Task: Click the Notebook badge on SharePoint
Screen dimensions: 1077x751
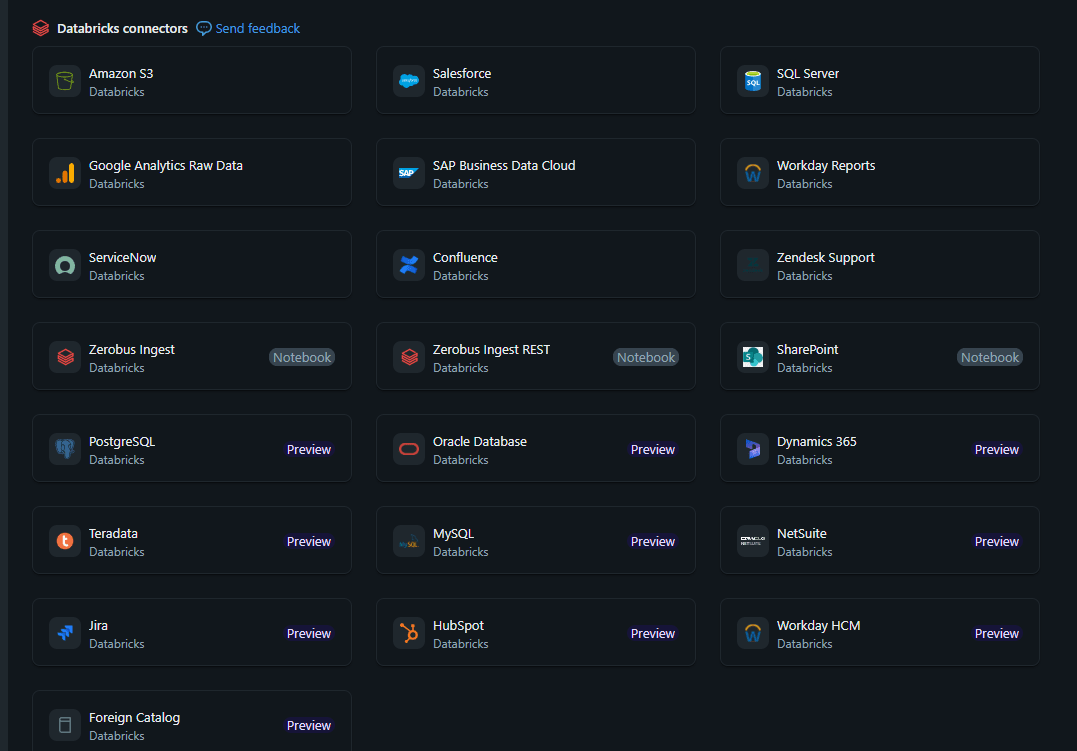Action: point(990,357)
